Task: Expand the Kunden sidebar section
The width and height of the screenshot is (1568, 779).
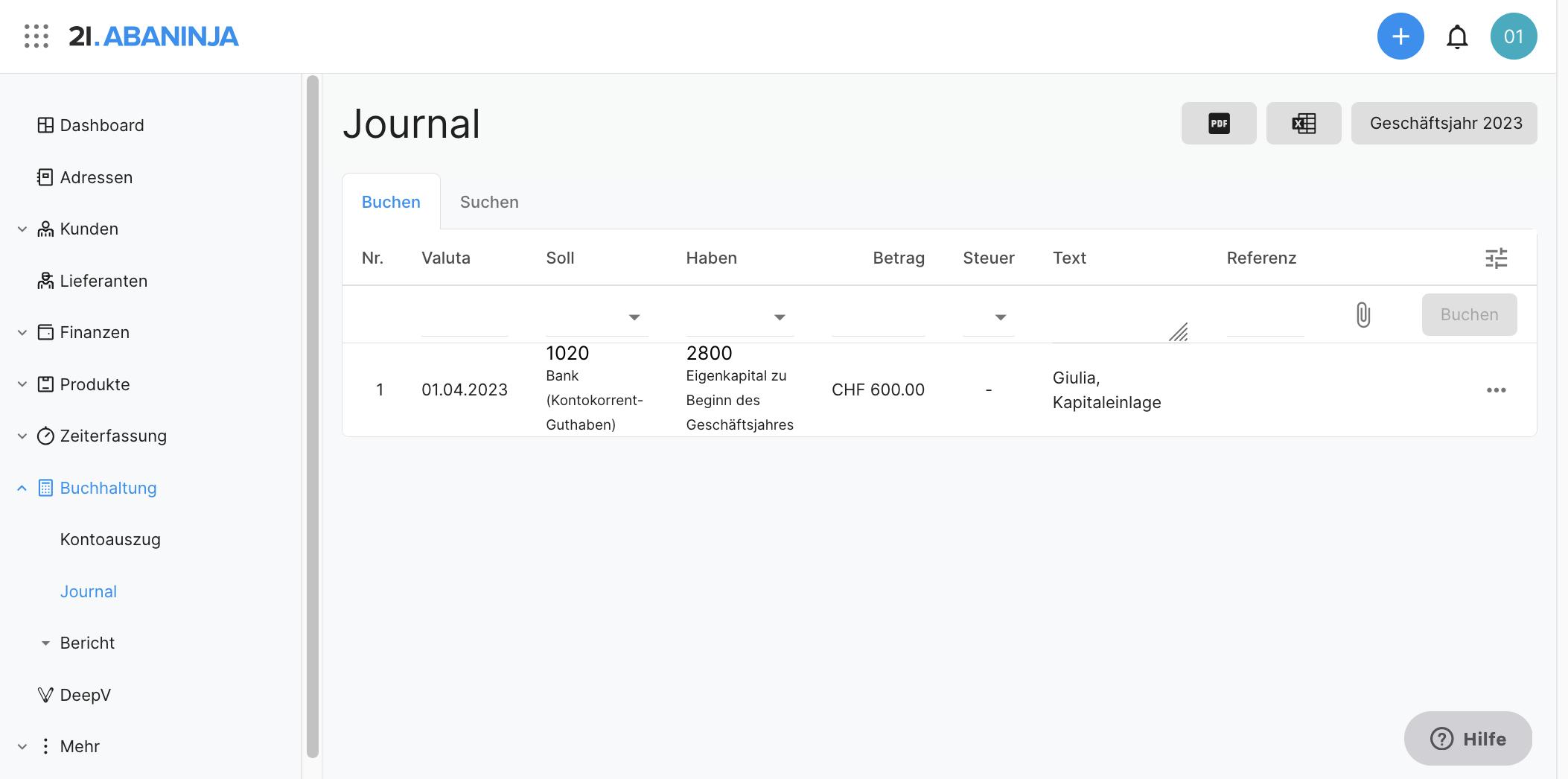Action: pos(22,229)
